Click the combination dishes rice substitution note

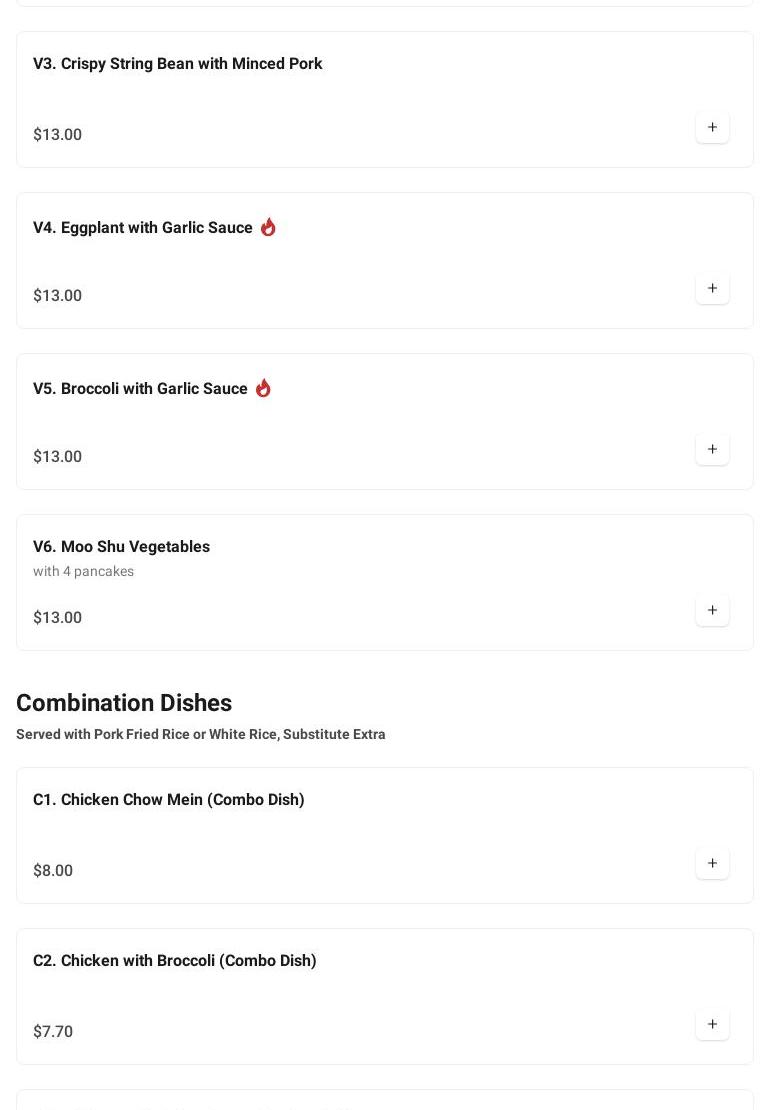(200, 734)
